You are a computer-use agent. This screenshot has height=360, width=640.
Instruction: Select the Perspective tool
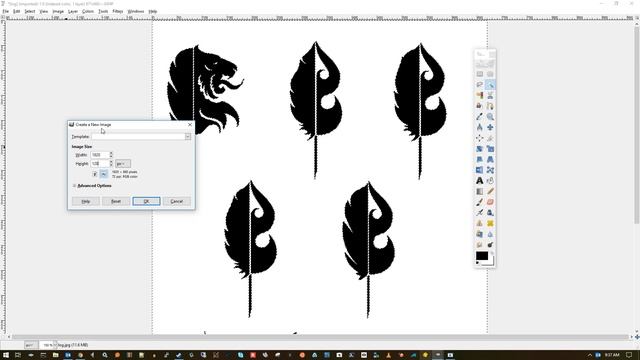point(490,159)
